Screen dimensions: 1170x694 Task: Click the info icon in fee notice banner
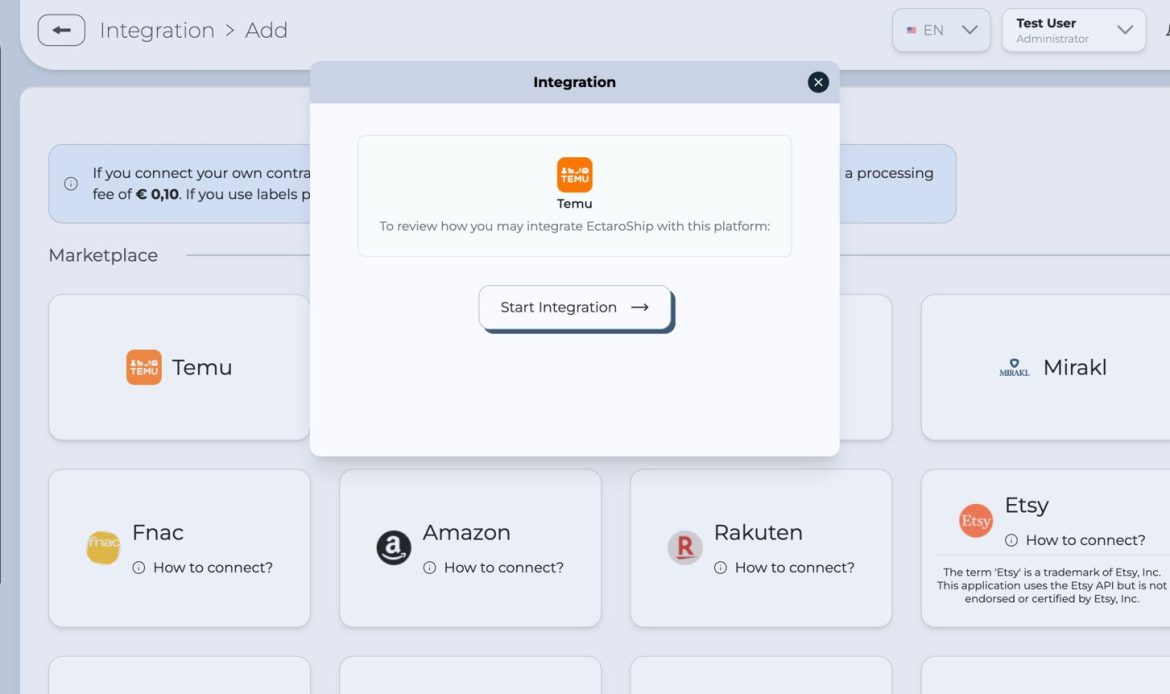click(71, 183)
